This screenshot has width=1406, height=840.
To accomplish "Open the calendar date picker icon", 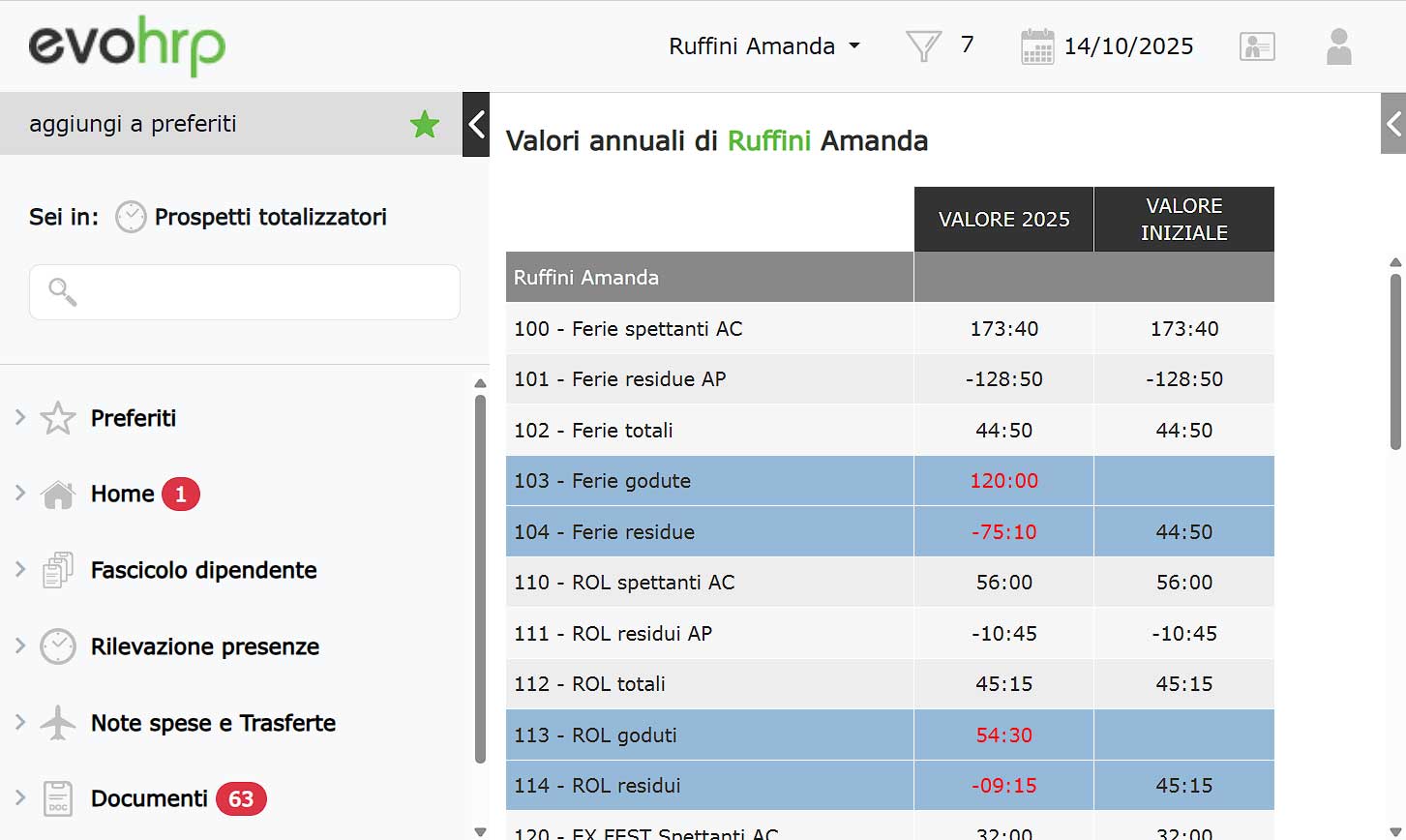I will pos(1037,46).
